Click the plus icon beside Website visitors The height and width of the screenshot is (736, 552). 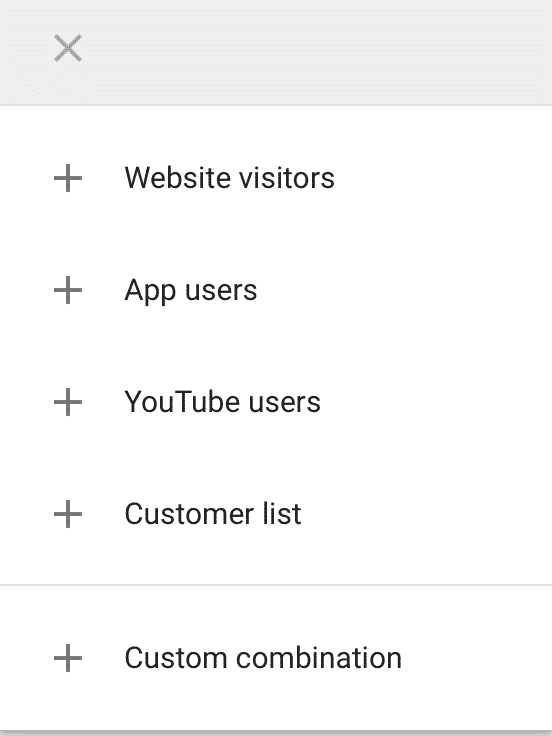click(x=68, y=178)
